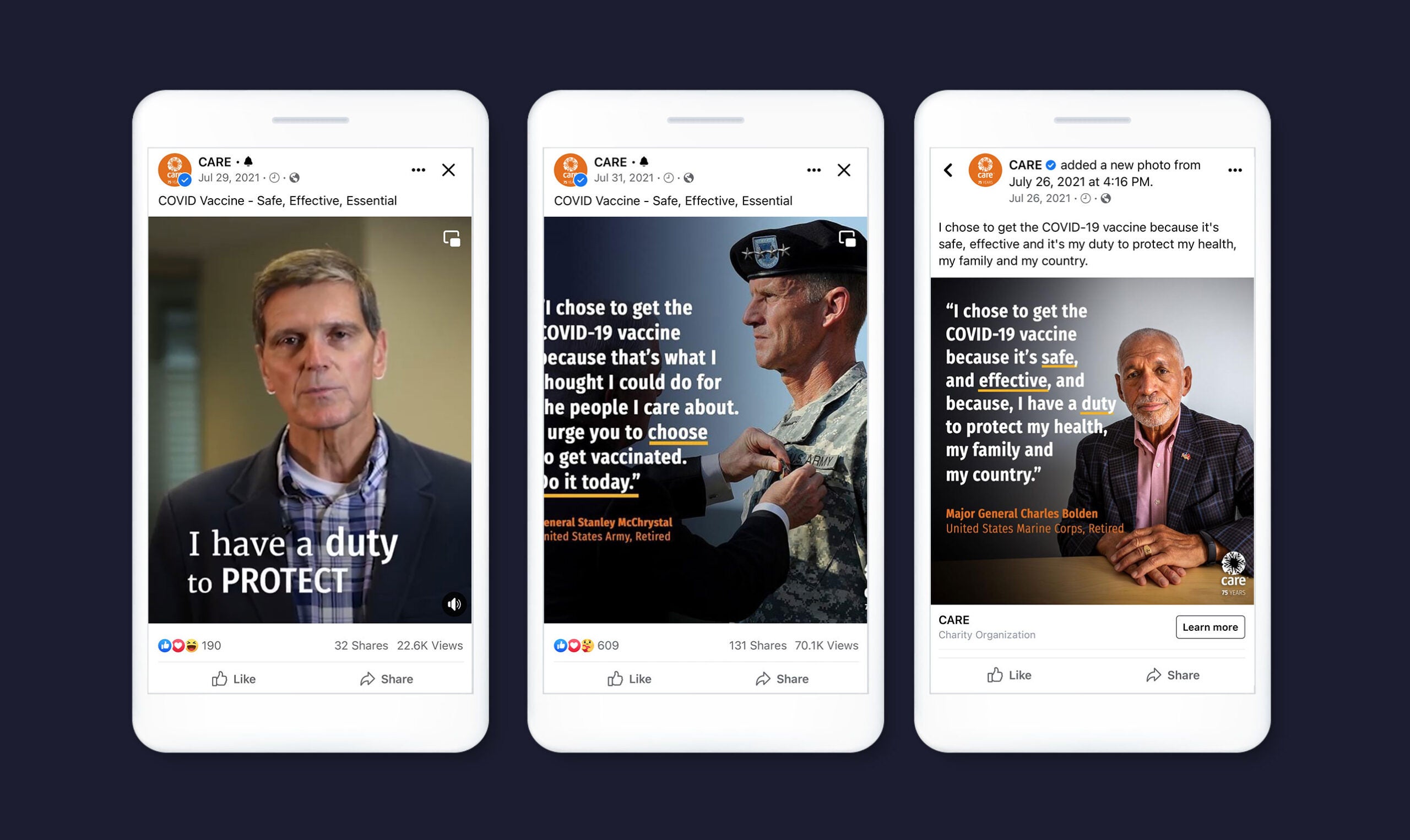Screen dimensions: 1410x840
Task: Like the post with 609 reactions
Action: (629, 679)
